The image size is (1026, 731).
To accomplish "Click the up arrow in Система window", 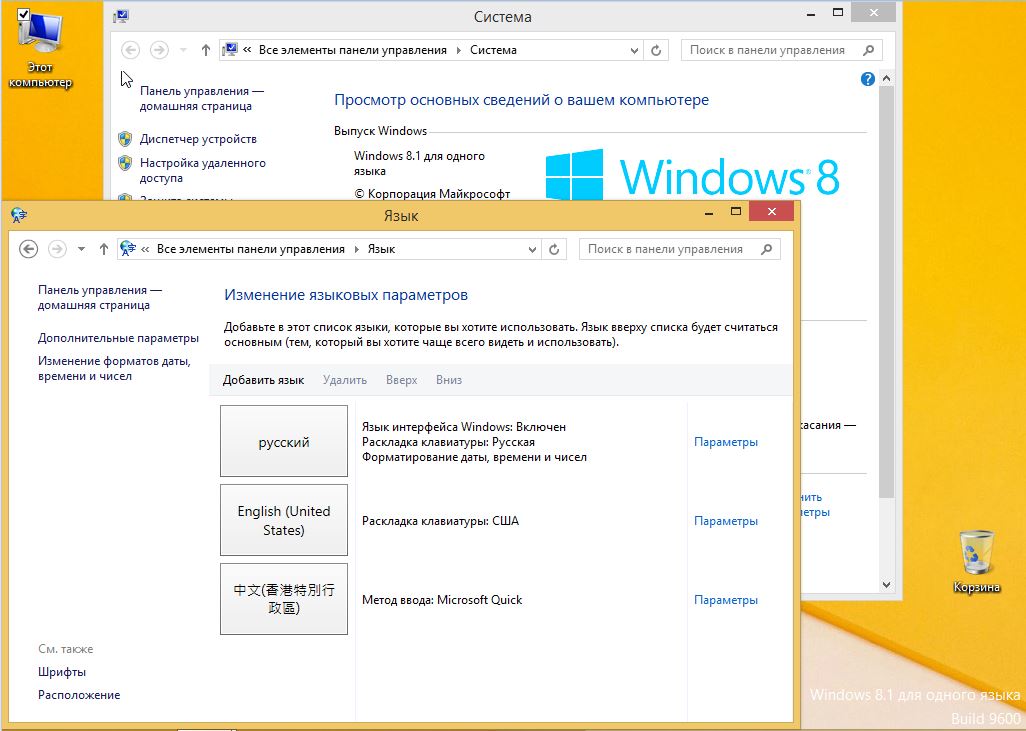I will [x=206, y=50].
